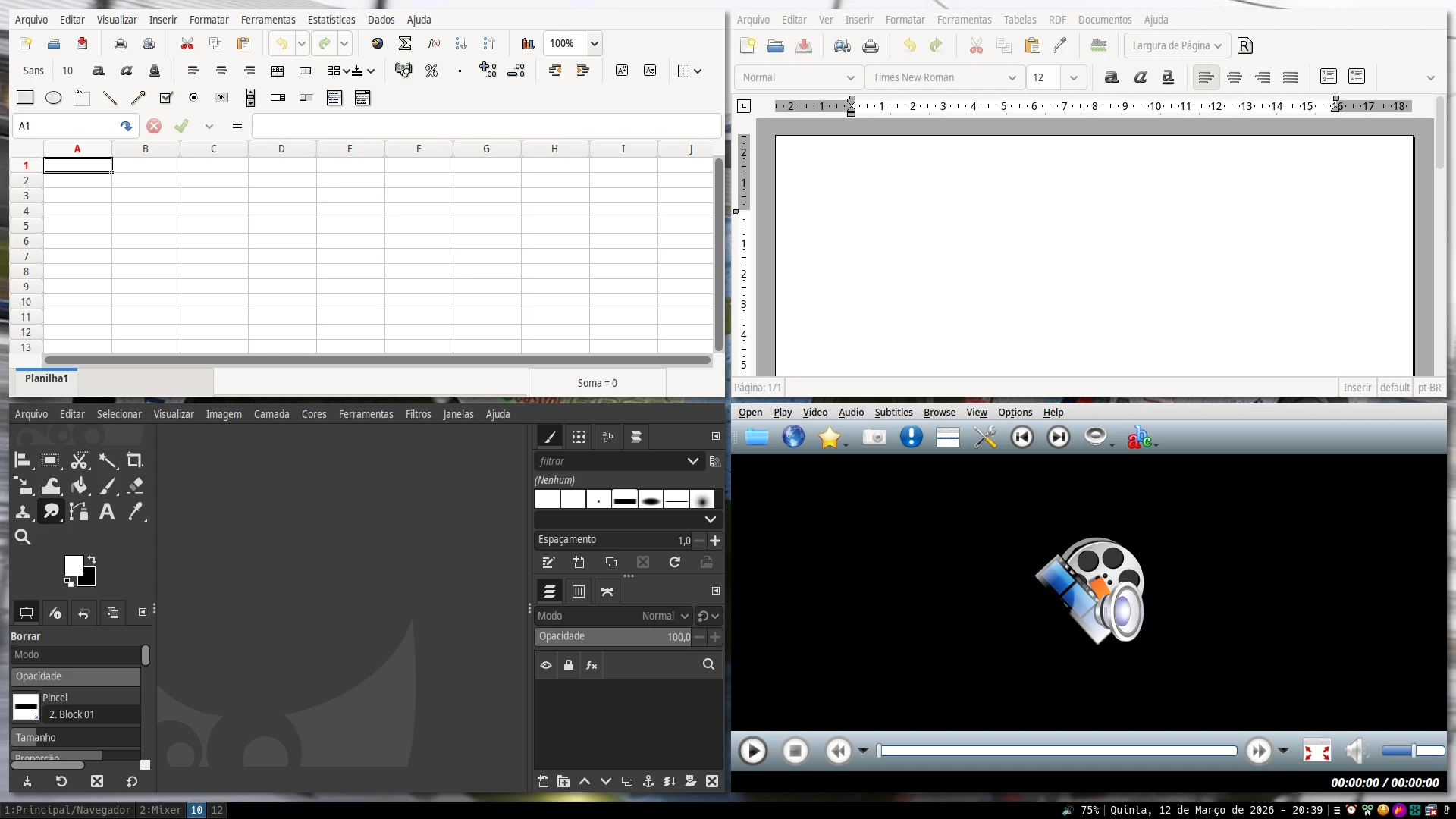This screenshot has height=819, width=1456.
Task: Toggle the layer visibility eye icon
Action: (x=546, y=665)
